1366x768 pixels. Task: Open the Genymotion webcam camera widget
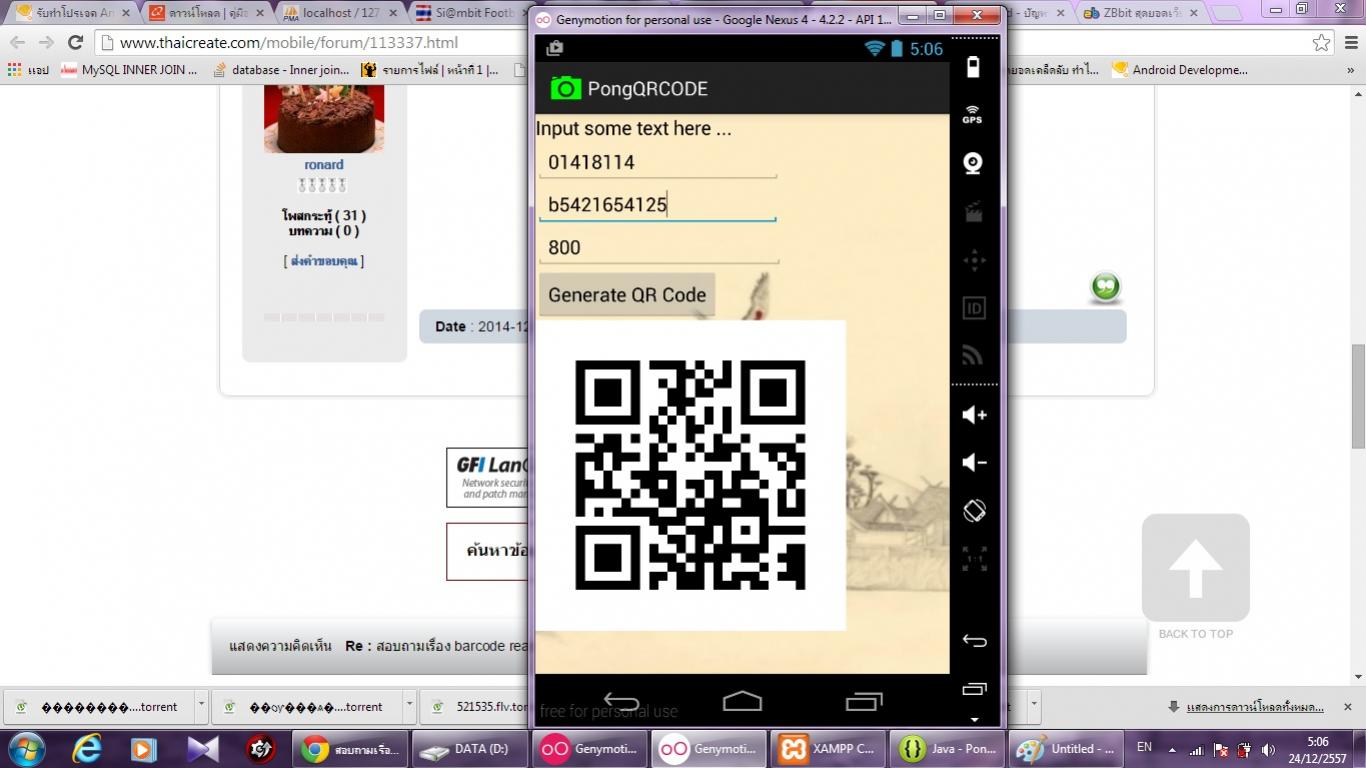[x=973, y=163]
